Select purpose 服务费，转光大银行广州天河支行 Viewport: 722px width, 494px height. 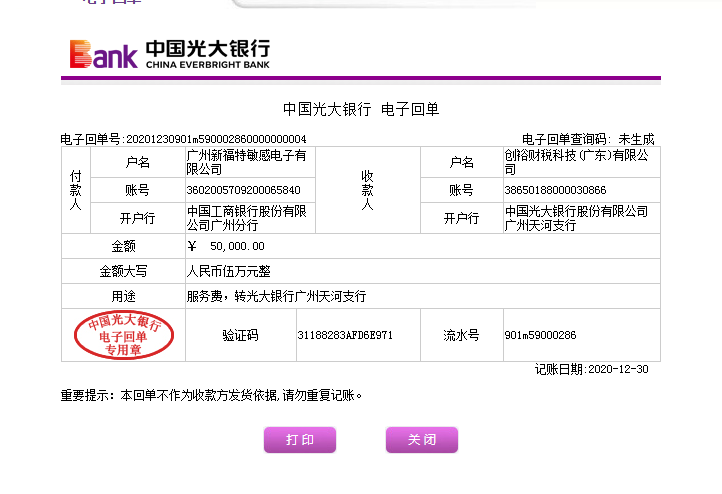pyautogui.click(x=276, y=296)
